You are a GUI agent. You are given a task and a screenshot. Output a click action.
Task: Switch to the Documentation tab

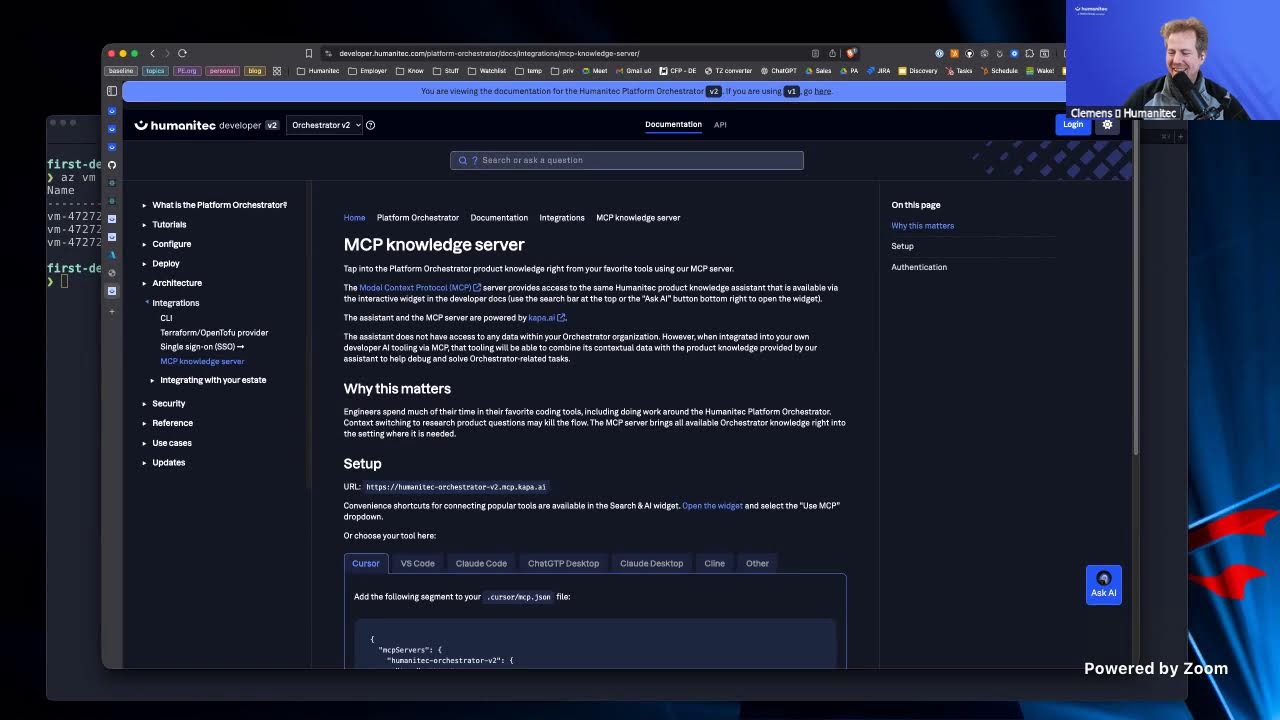[x=673, y=125]
